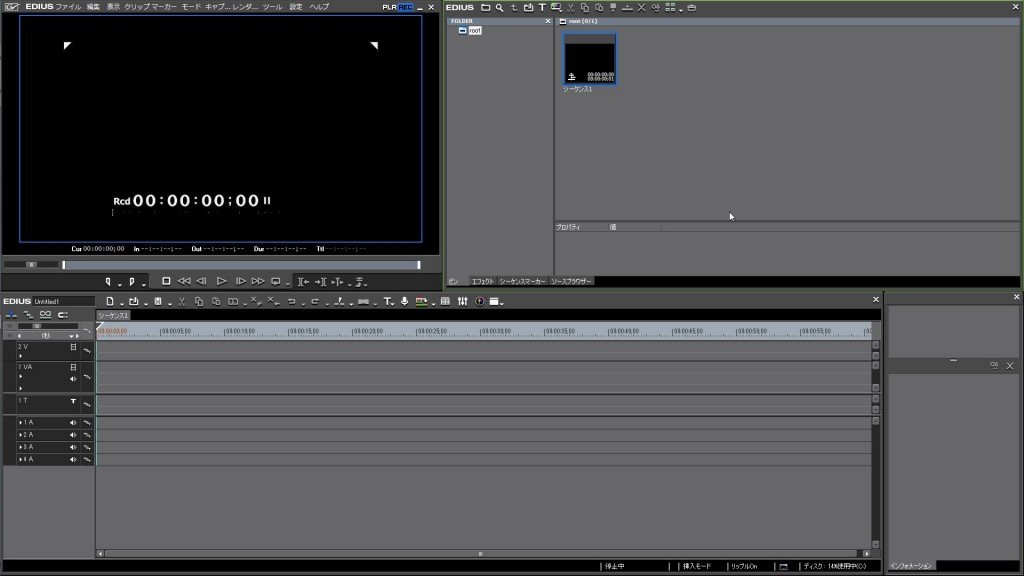Open the マーカー (Marker) menu
Screen dimensions: 1024x576
pos(164,7)
